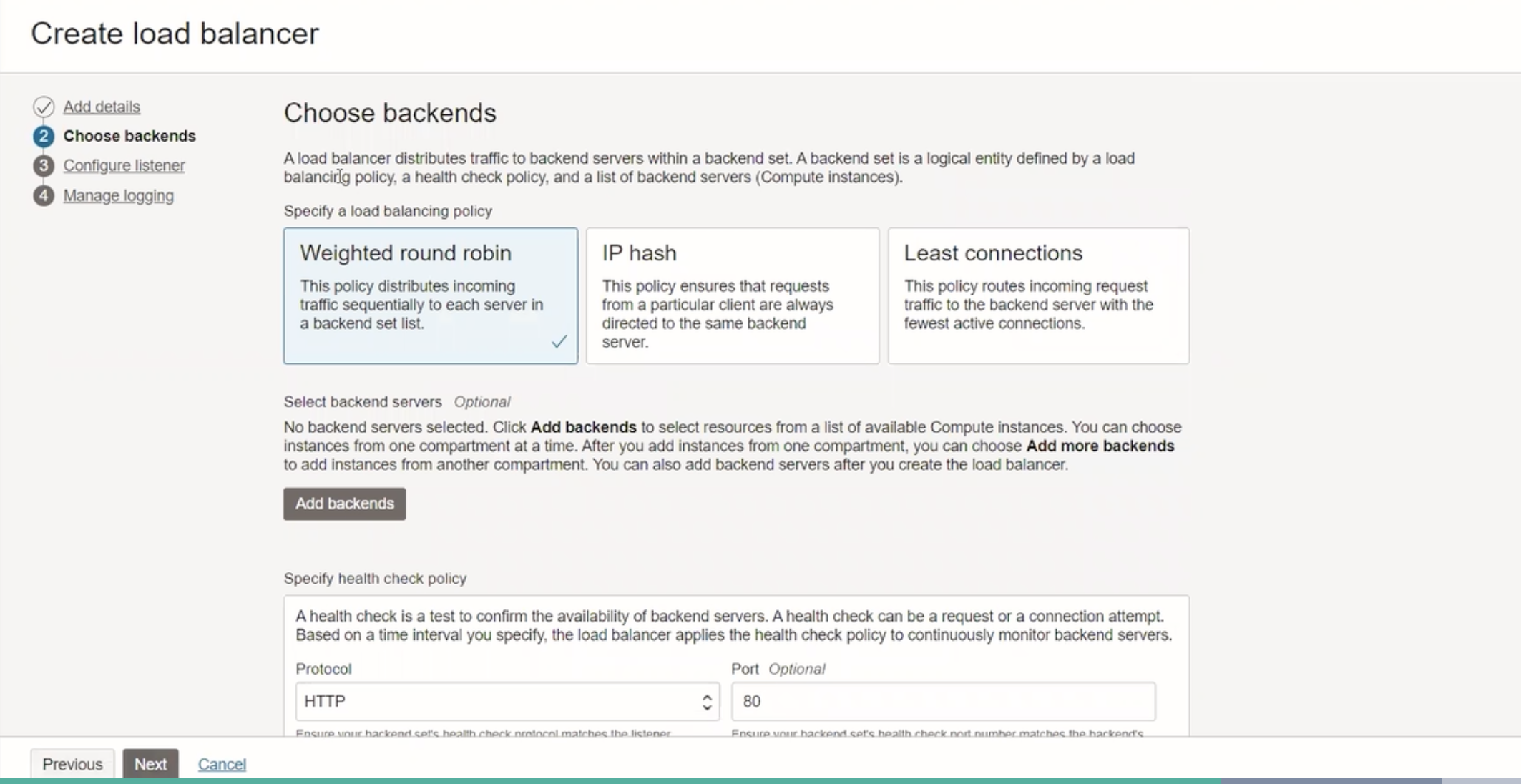This screenshot has width=1521, height=784.
Task: Click the step 3 number circle icon
Action: click(x=43, y=165)
